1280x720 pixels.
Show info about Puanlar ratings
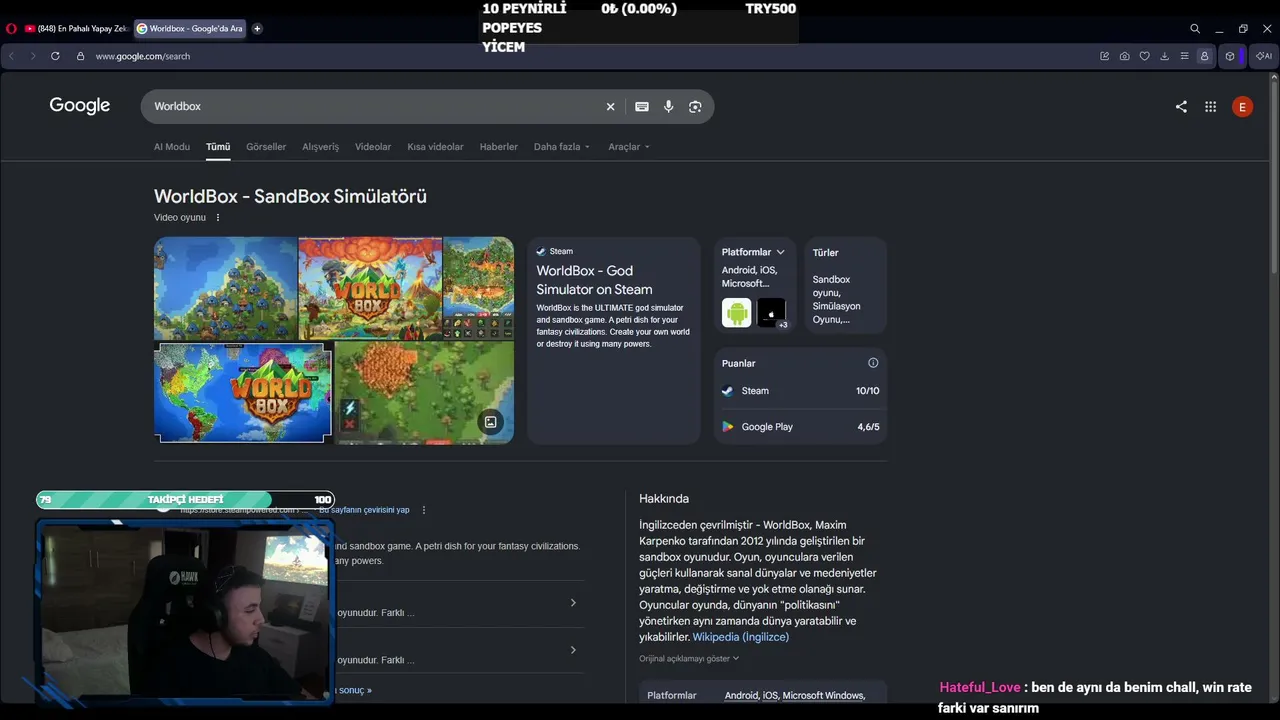point(873,363)
